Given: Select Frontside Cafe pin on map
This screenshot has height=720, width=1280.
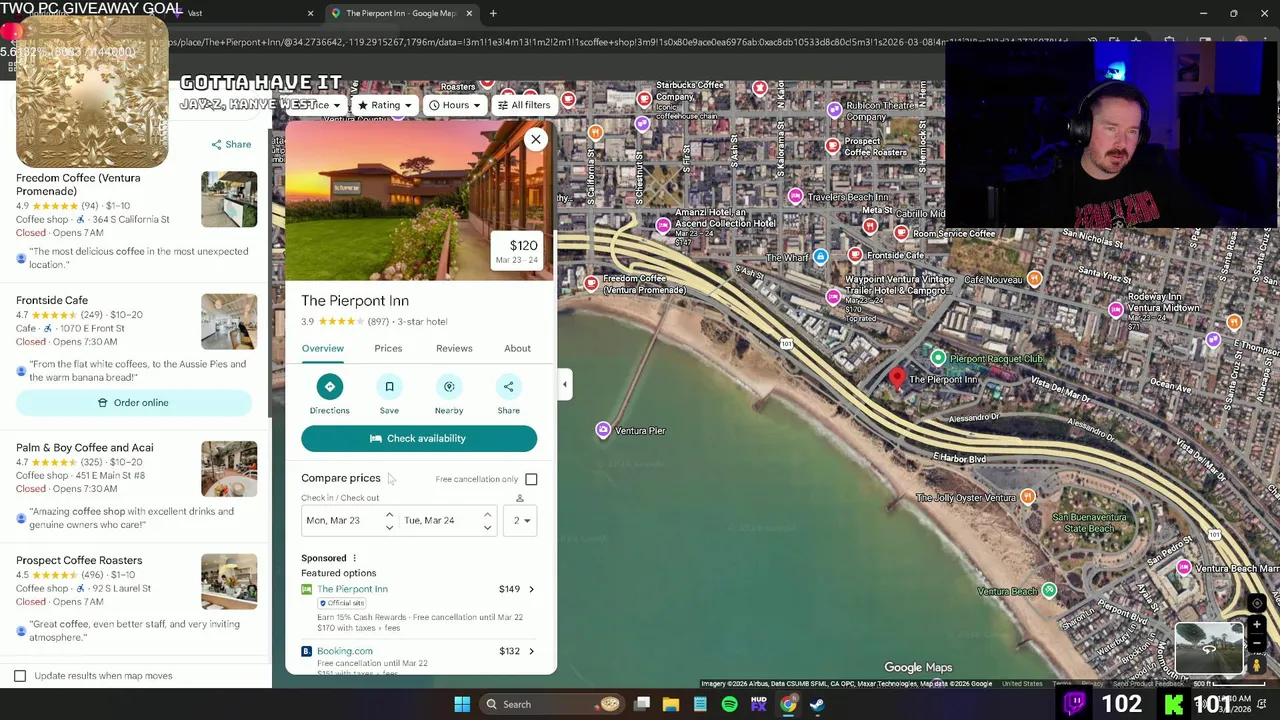Looking at the screenshot, I should [x=856, y=255].
